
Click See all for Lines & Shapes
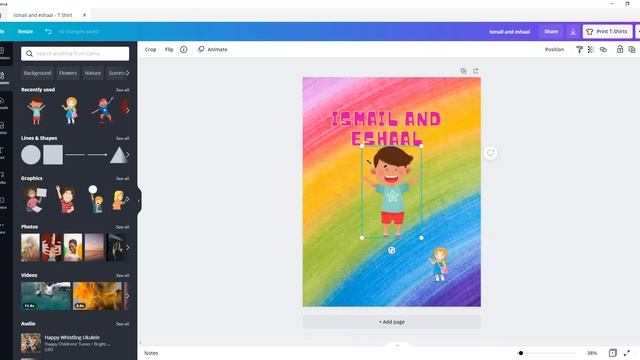122,138
